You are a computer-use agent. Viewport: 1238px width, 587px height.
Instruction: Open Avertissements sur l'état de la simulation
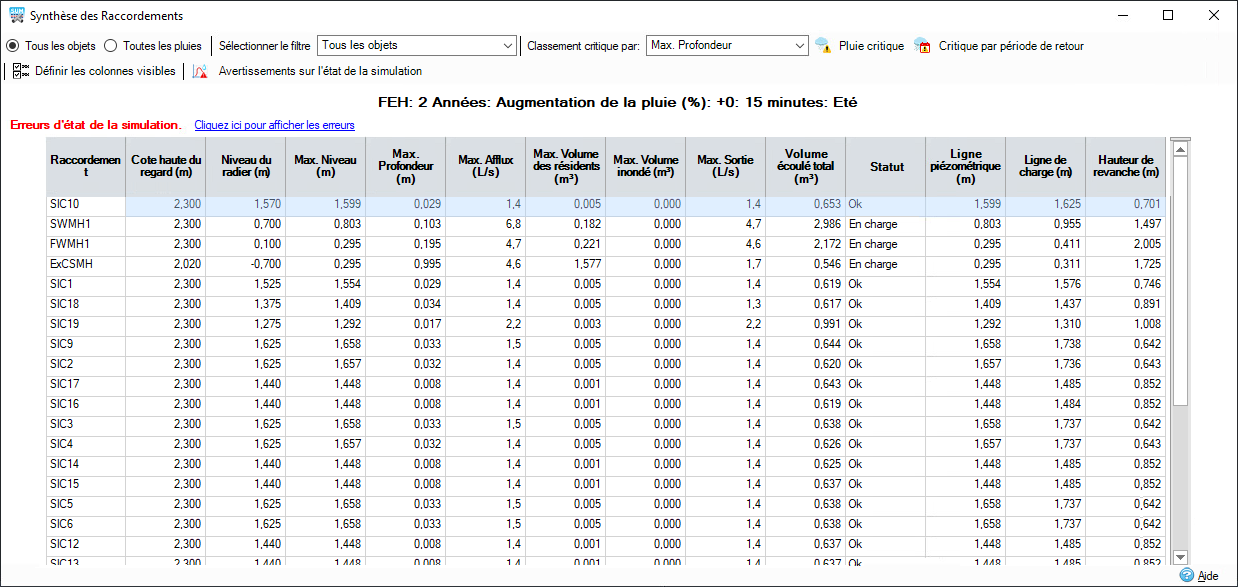point(320,71)
